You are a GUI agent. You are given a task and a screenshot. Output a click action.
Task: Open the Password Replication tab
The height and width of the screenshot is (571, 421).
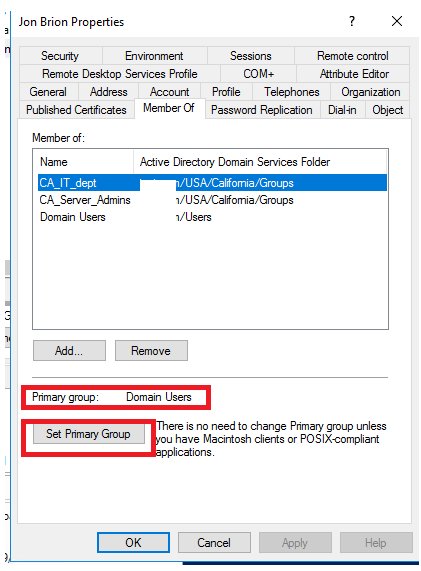point(262,110)
